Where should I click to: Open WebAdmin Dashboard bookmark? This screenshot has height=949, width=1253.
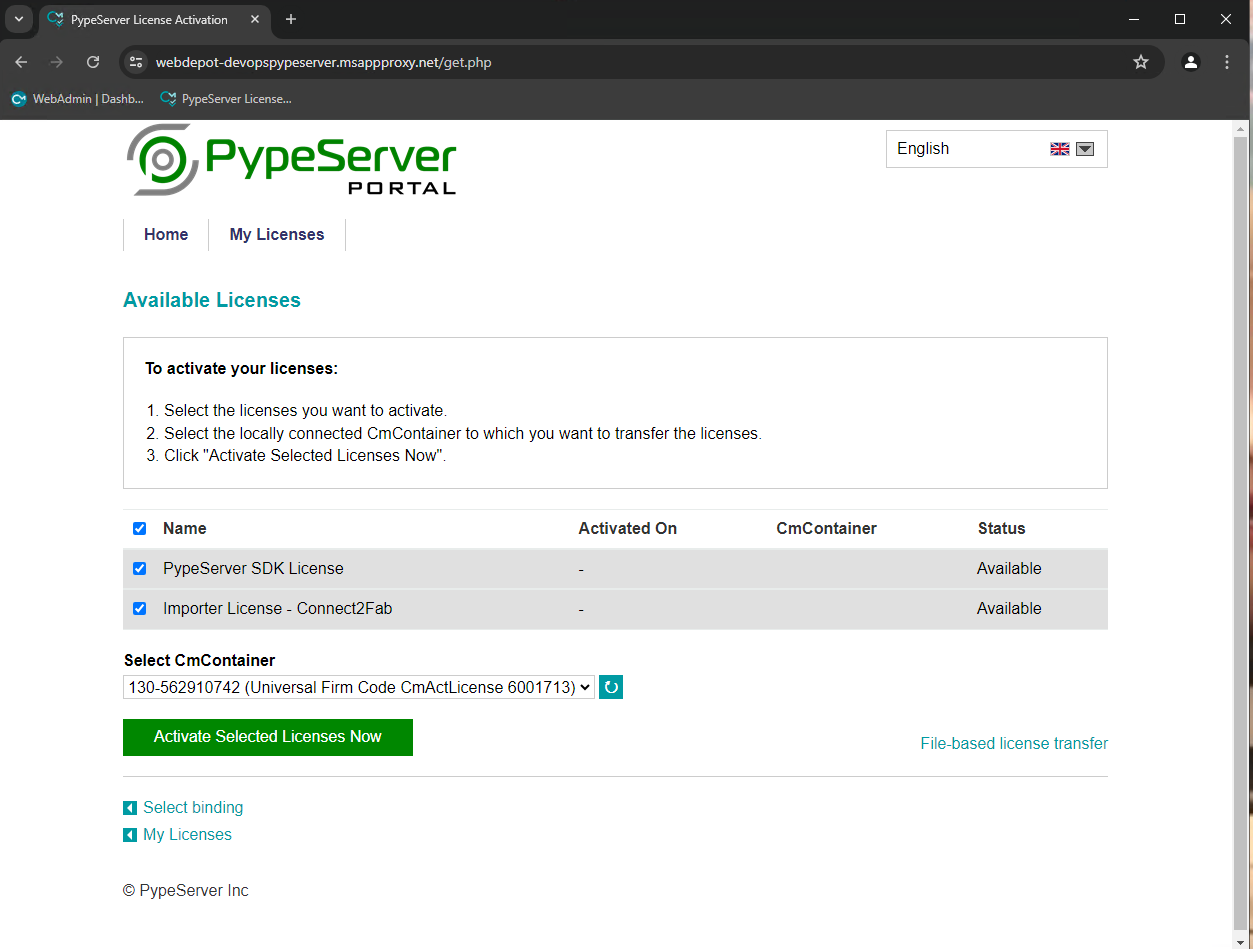point(78,99)
